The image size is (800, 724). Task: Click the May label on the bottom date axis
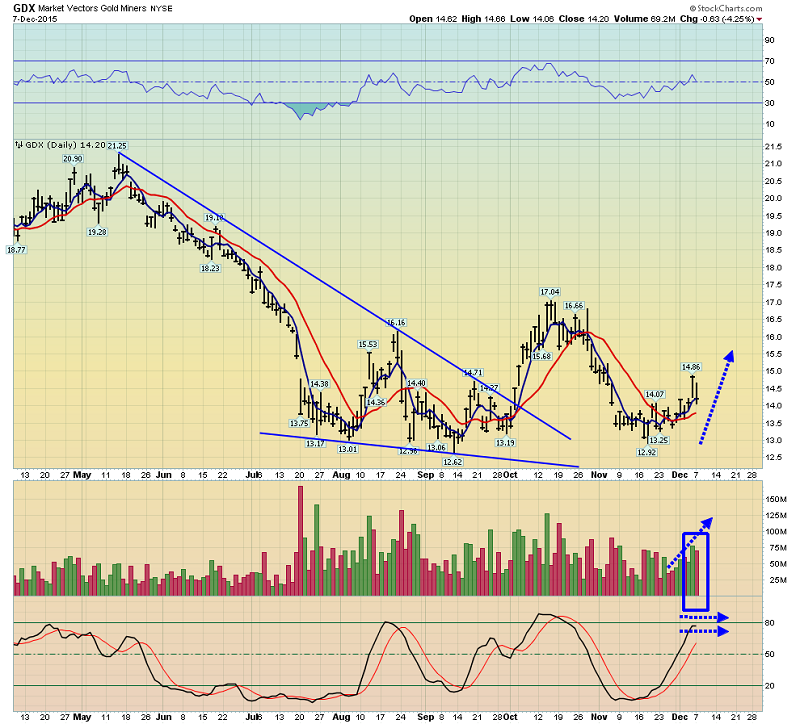(82, 717)
